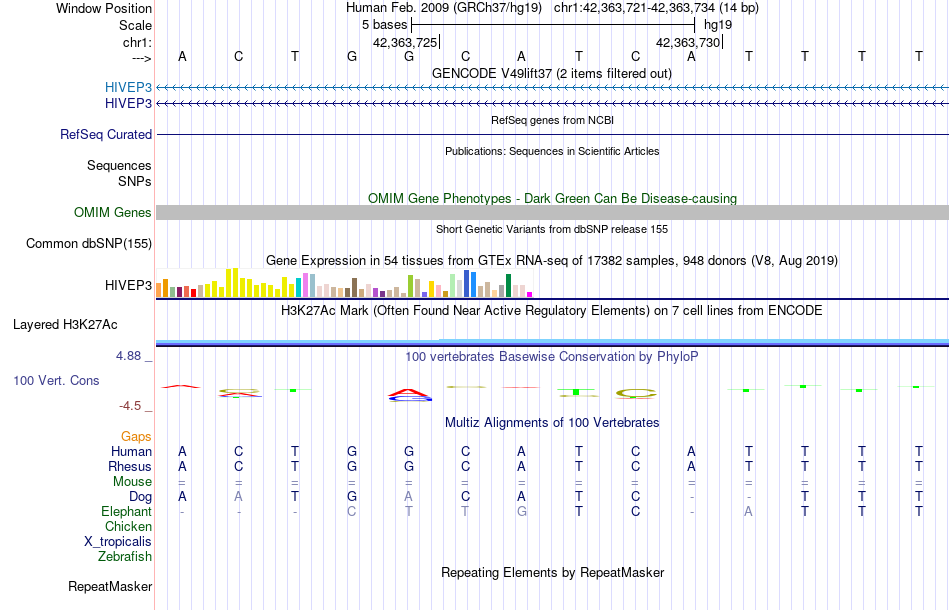Open the OMIM Gene Phenotypes track title
Image resolution: width=950 pixels, height=610 pixels.
coord(552,199)
